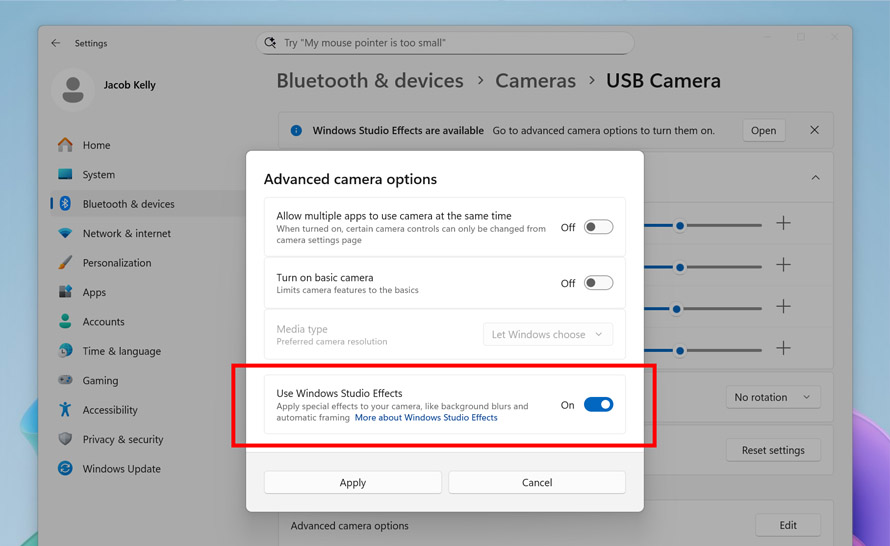Viewport: 890px width, 546px height.
Task: Click the first plus icon beside sliders
Action: pyautogui.click(x=783, y=223)
